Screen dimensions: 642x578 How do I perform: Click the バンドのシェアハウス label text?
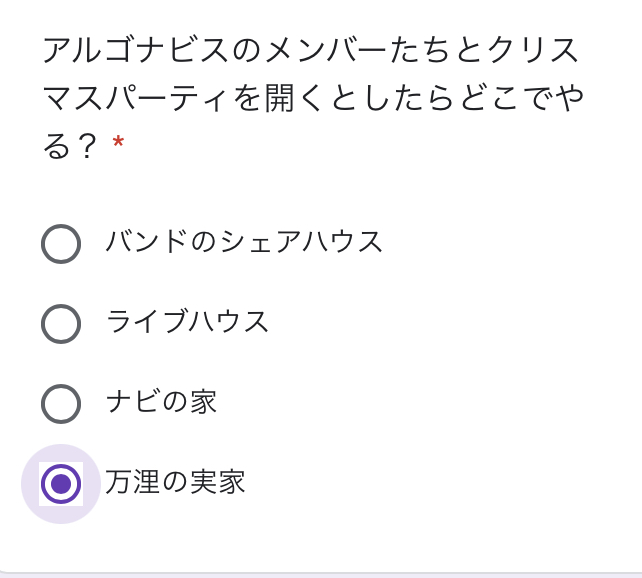click(x=244, y=241)
